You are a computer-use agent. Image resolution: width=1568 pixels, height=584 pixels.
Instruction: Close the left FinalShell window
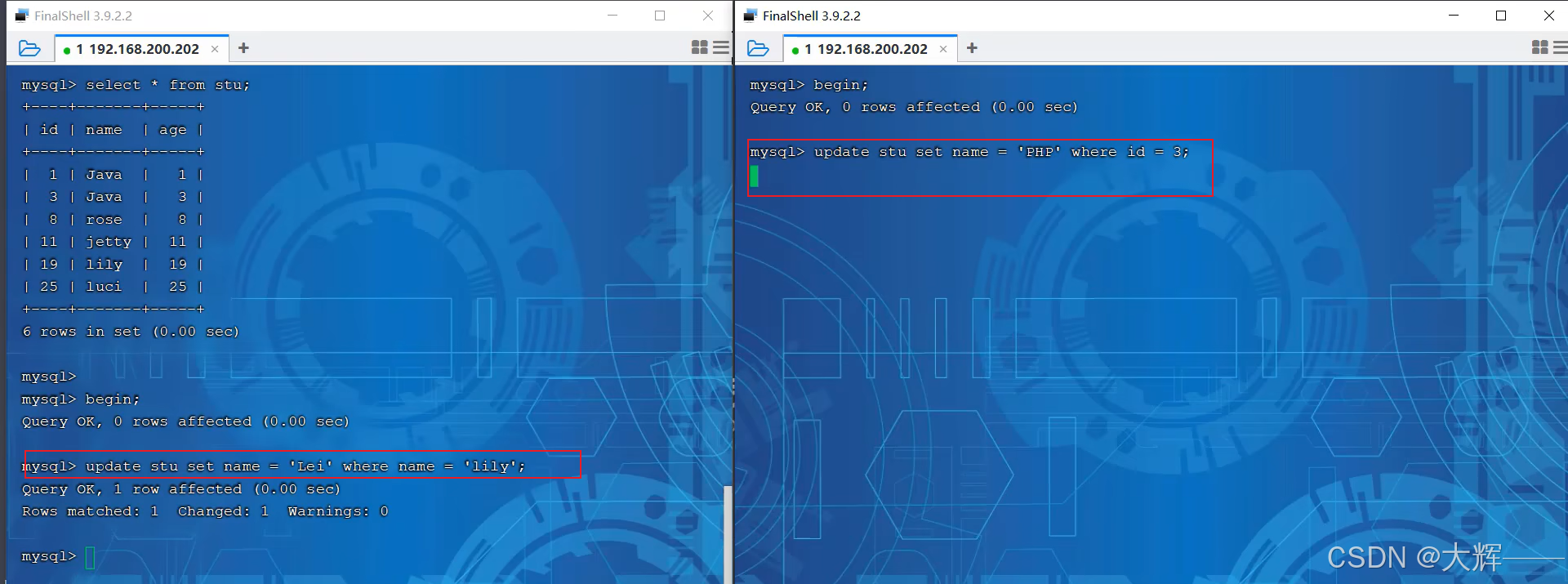pos(708,16)
